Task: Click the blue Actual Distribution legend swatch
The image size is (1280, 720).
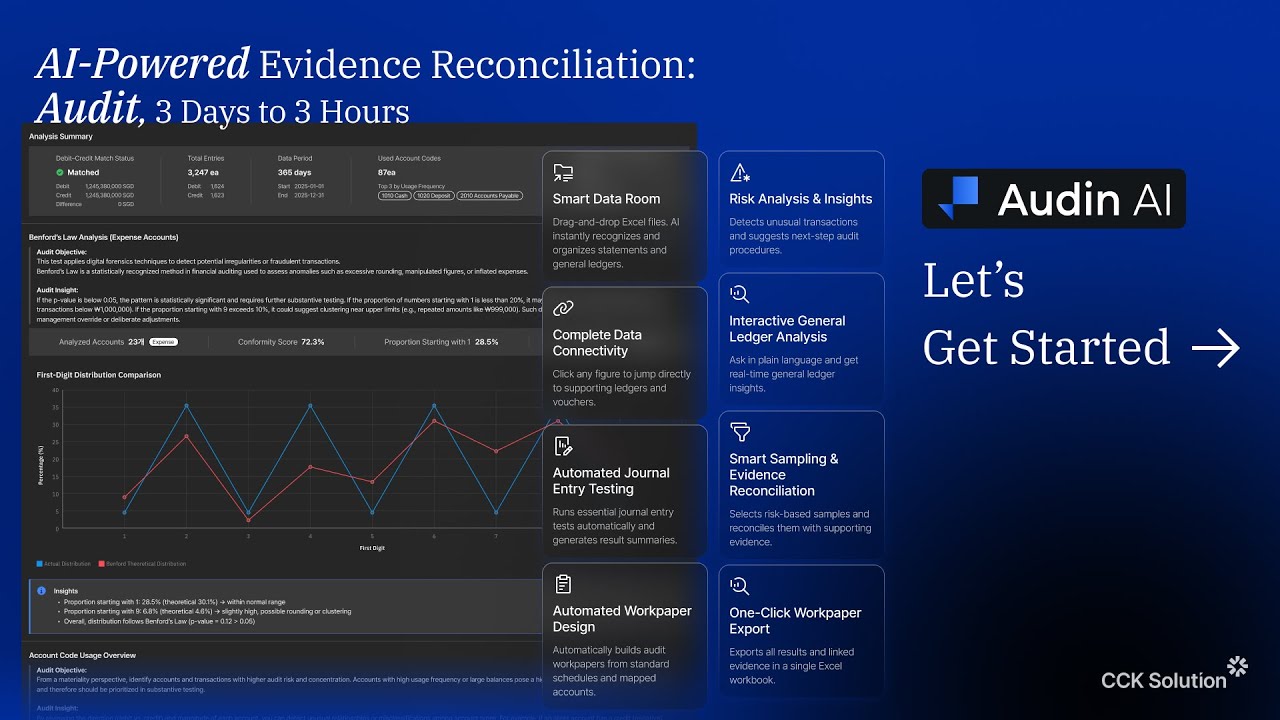Action: [40, 564]
